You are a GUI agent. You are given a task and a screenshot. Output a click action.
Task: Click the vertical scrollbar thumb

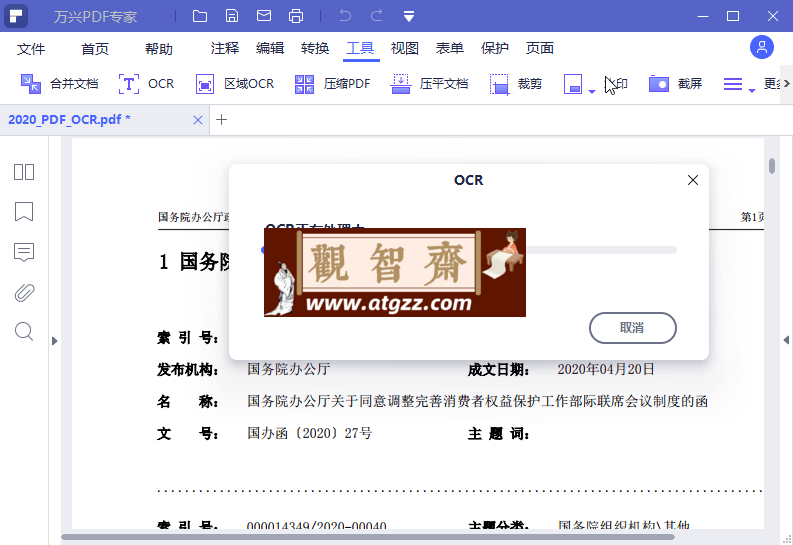(772, 165)
